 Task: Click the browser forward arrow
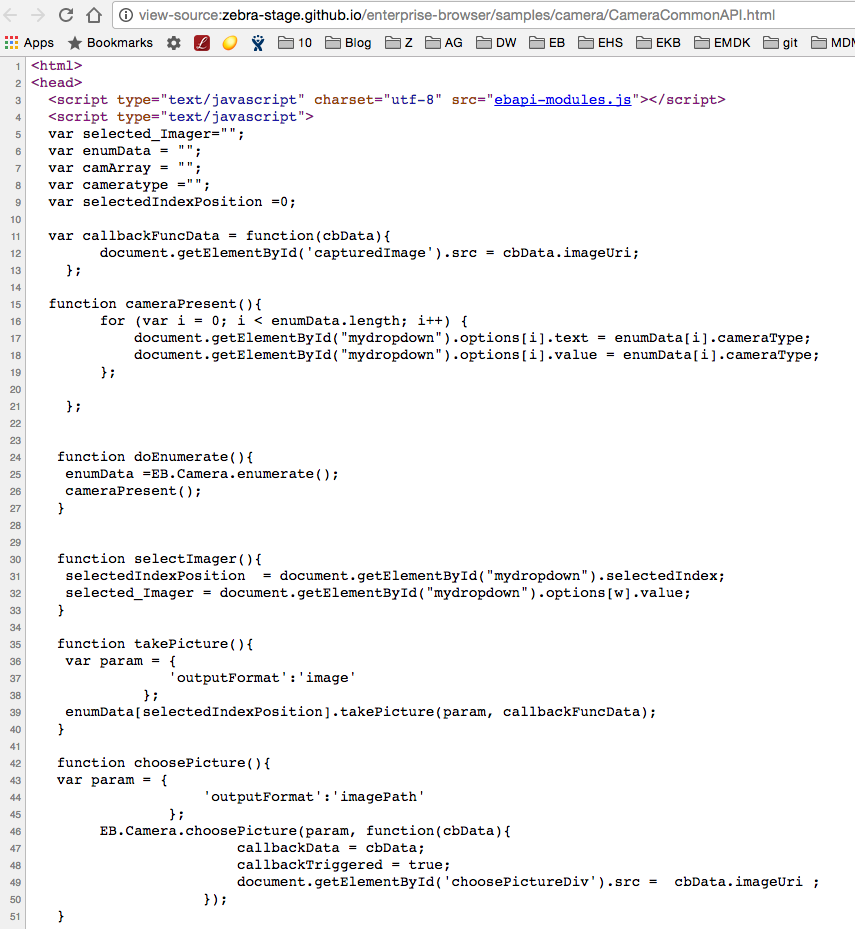[x=37, y=15]
